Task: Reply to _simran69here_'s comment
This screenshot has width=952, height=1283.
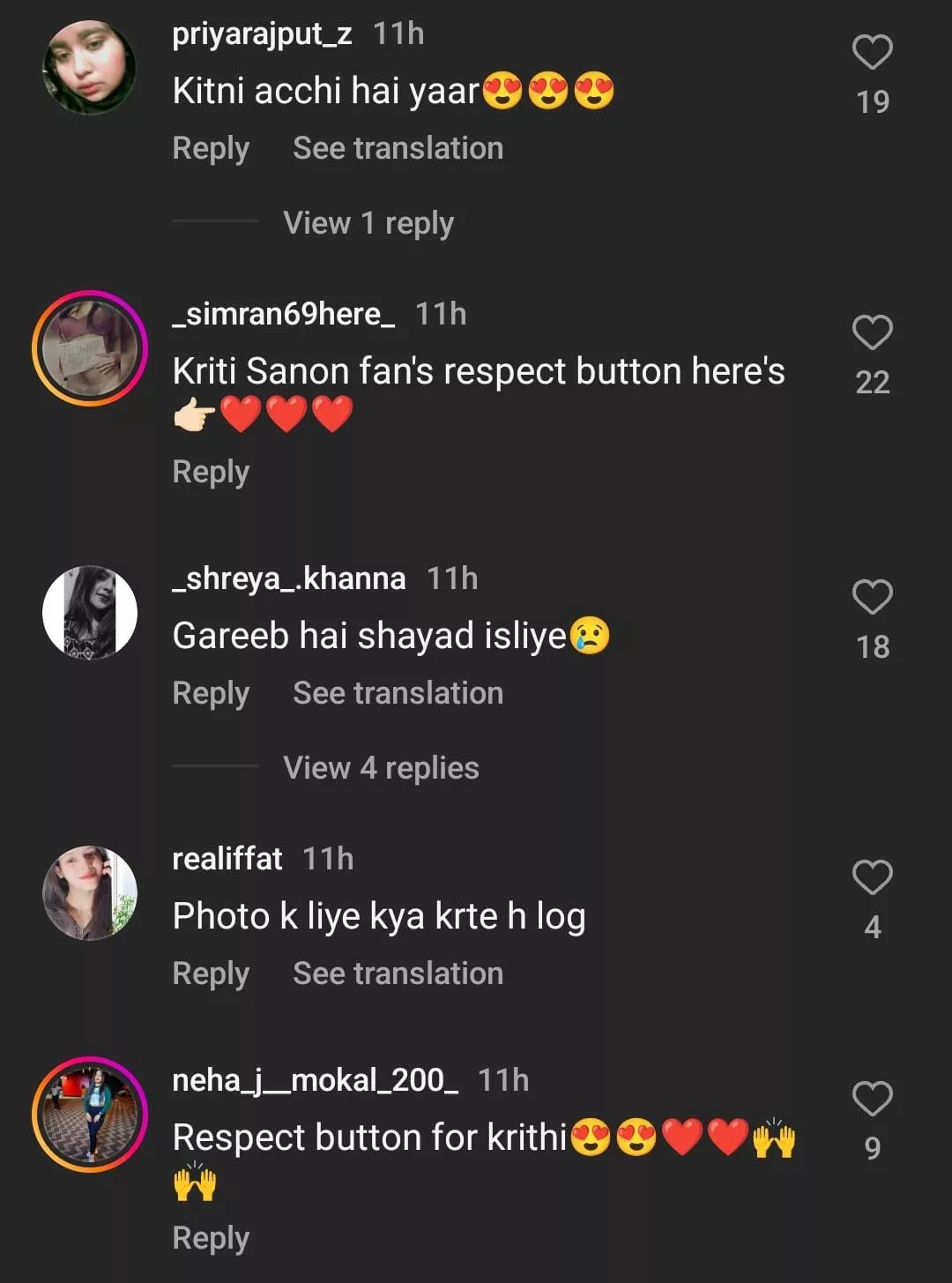Action: tap(211, 472)
